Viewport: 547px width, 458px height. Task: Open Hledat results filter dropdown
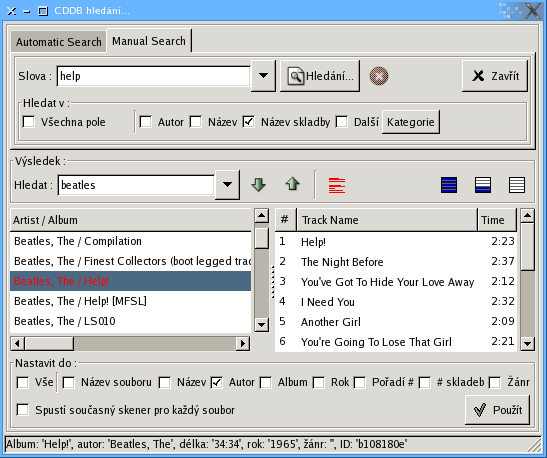227,185
